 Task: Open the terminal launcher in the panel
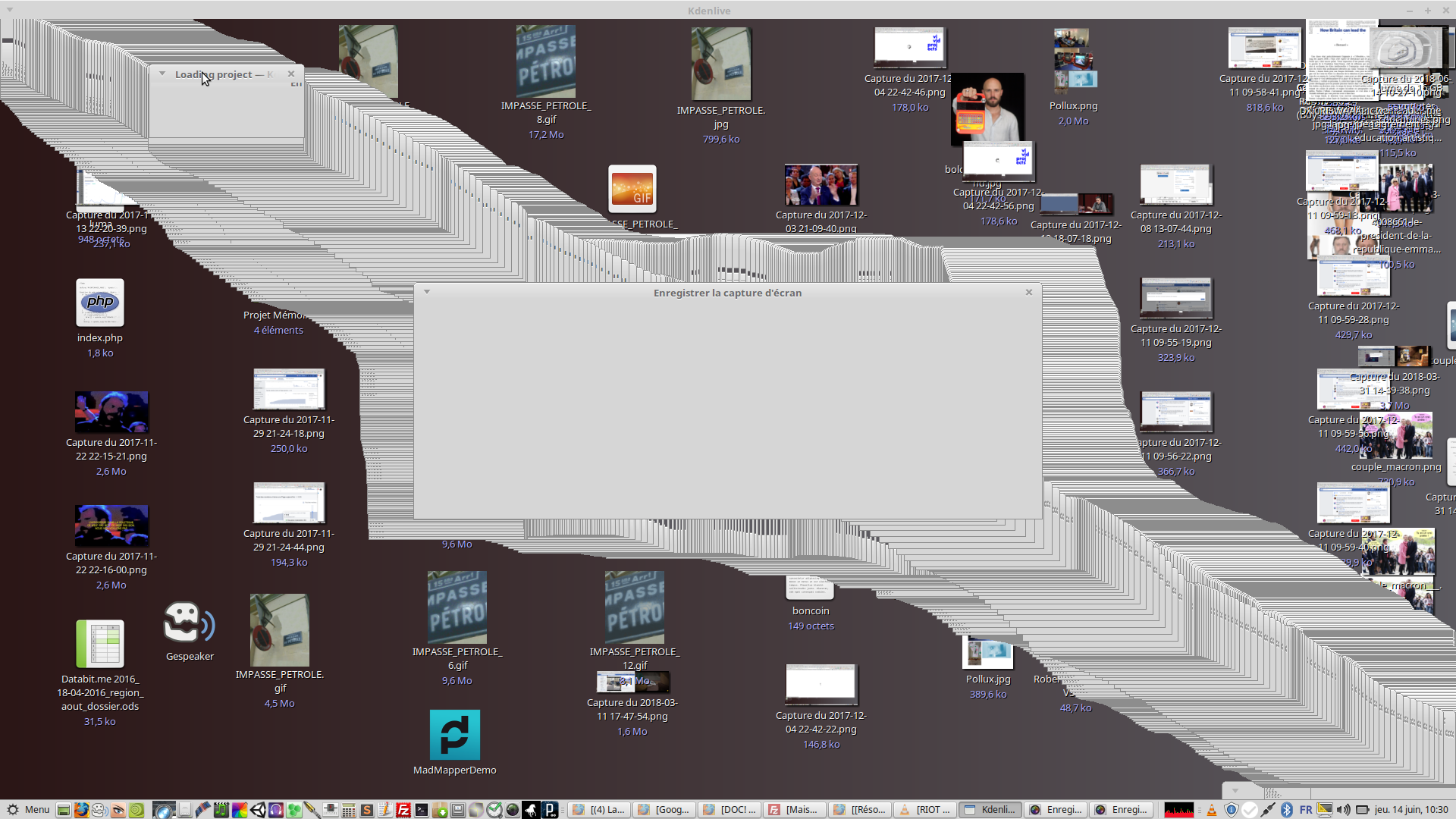[x=422, y=810]
